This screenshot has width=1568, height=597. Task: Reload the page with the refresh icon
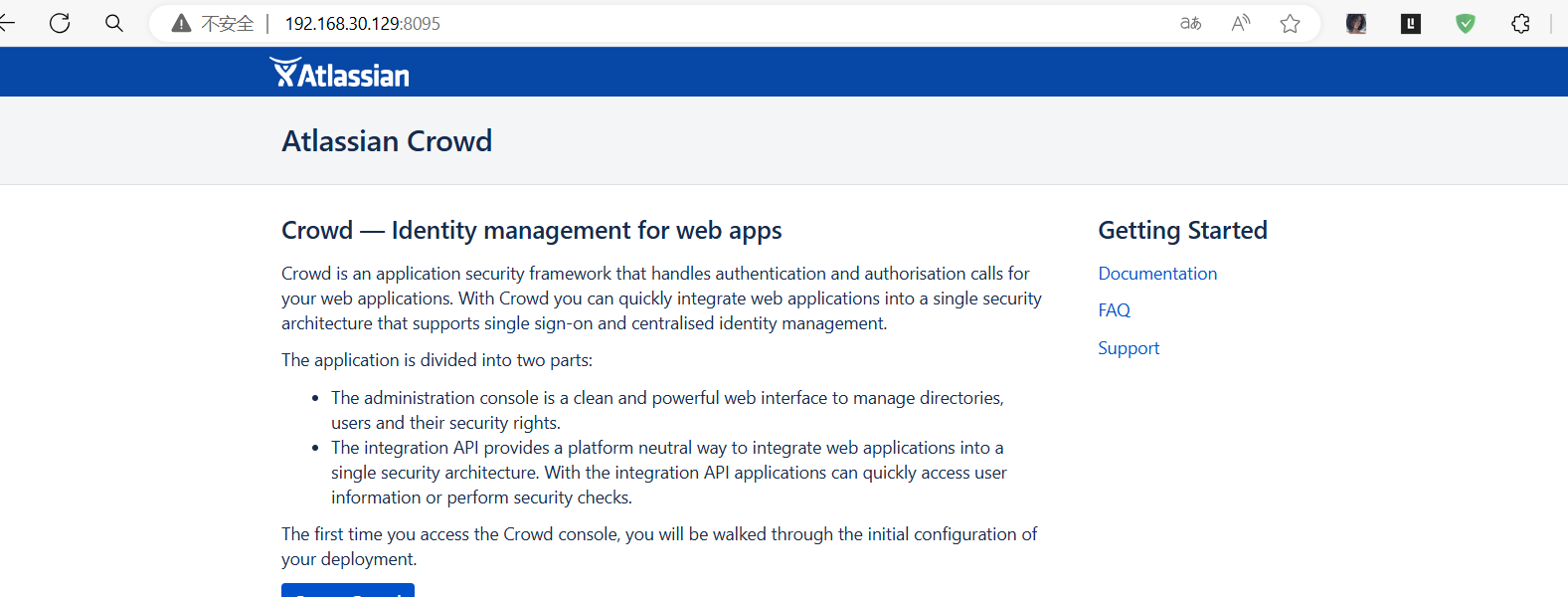[60, 23]
